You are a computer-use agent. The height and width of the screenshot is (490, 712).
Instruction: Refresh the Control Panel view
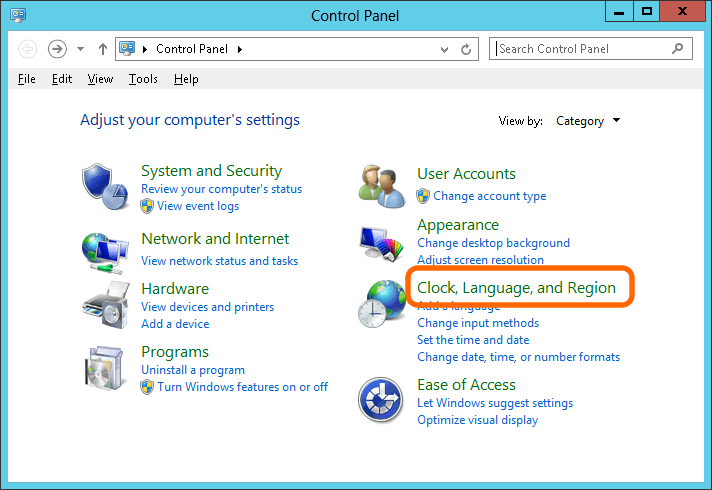[x=466, y=49]
